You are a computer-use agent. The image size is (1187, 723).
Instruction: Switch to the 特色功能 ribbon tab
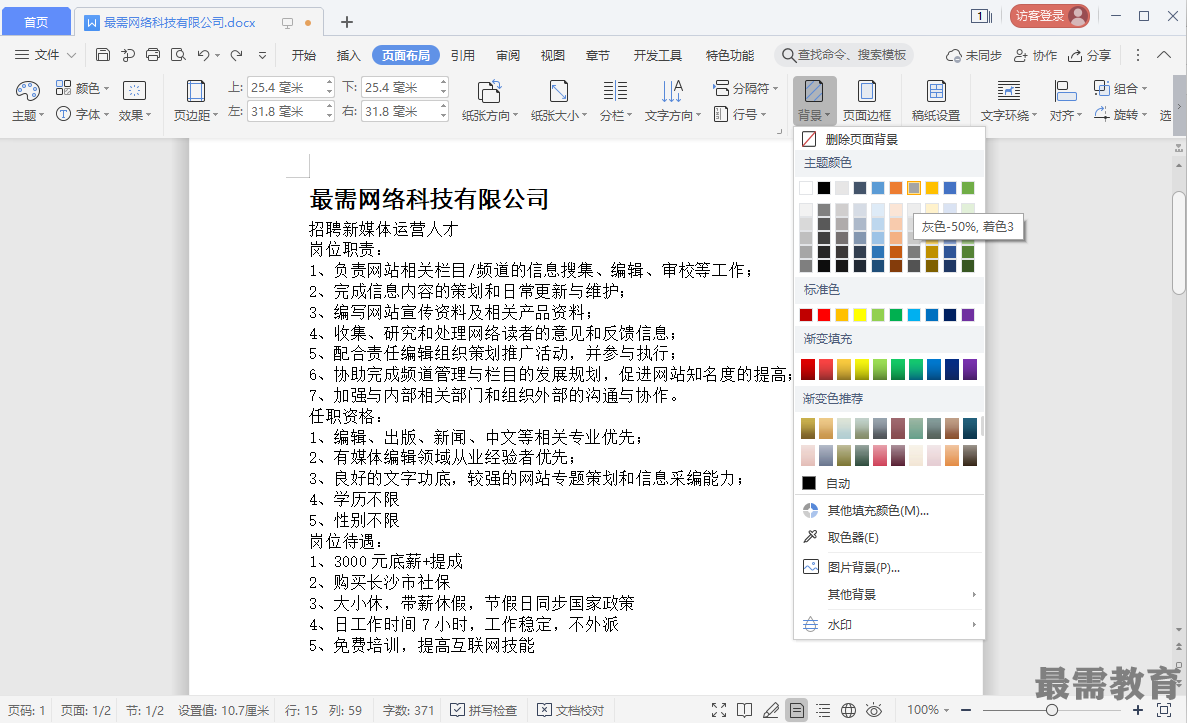pyautogui.click(x=730, y=55)
